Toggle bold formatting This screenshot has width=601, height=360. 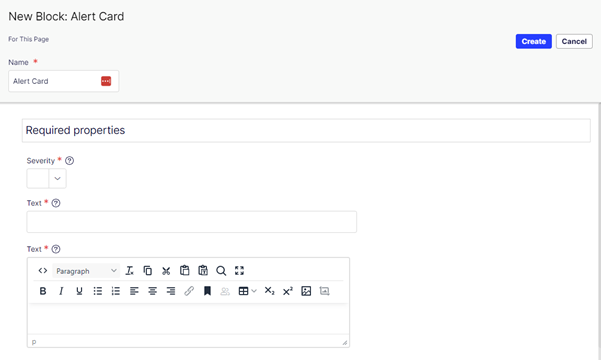click(43, 291)
